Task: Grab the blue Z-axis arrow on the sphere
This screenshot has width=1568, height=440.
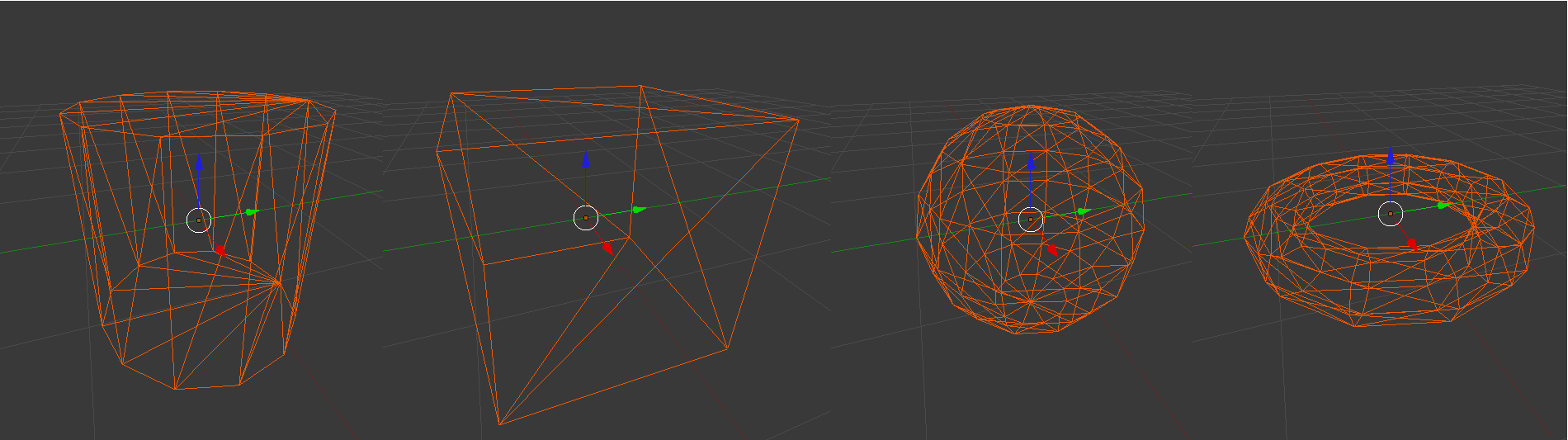Action: coord(1031,161)
